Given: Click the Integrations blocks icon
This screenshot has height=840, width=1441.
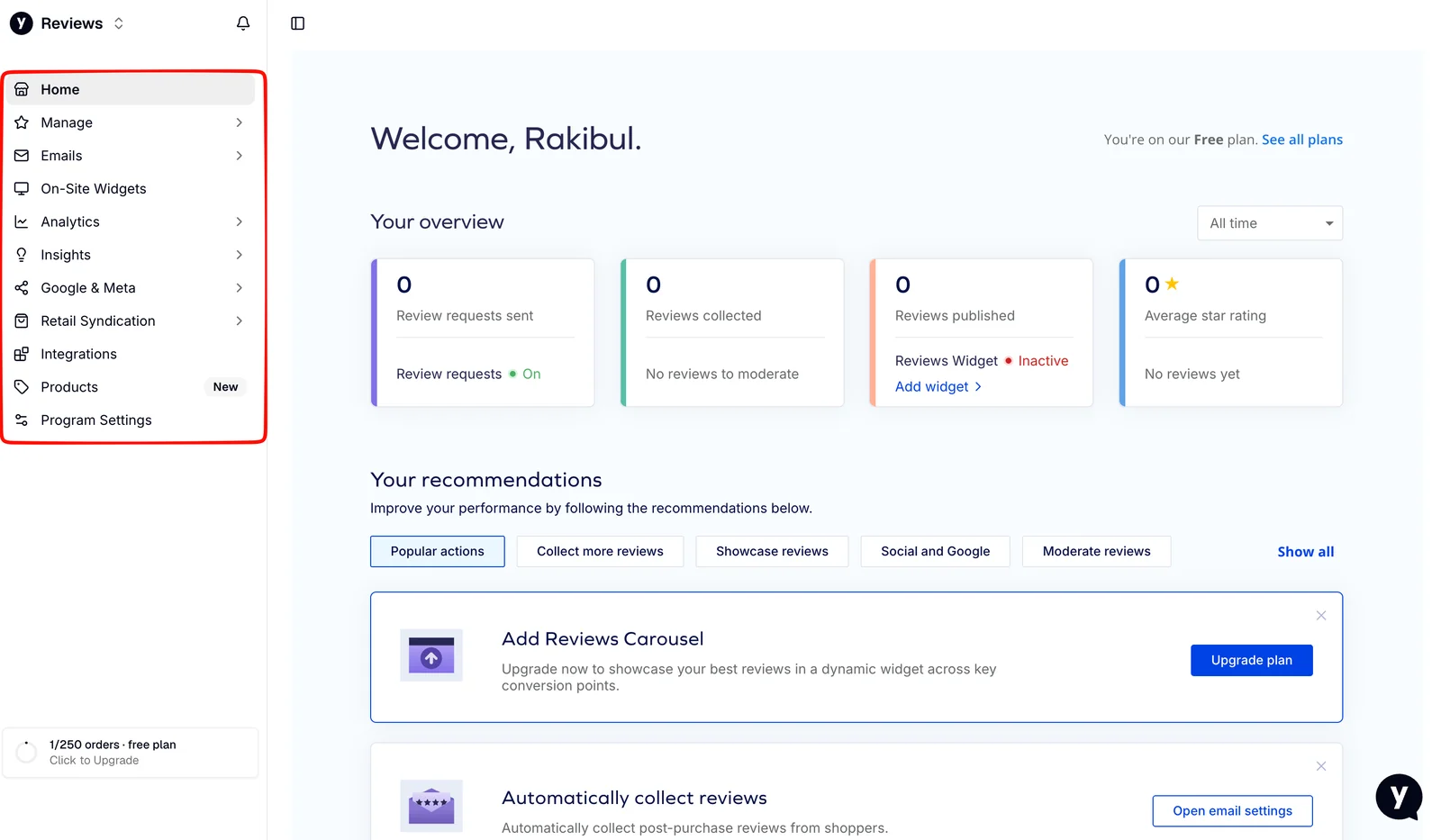Looking at the screenshot, I should coord(22,354).
